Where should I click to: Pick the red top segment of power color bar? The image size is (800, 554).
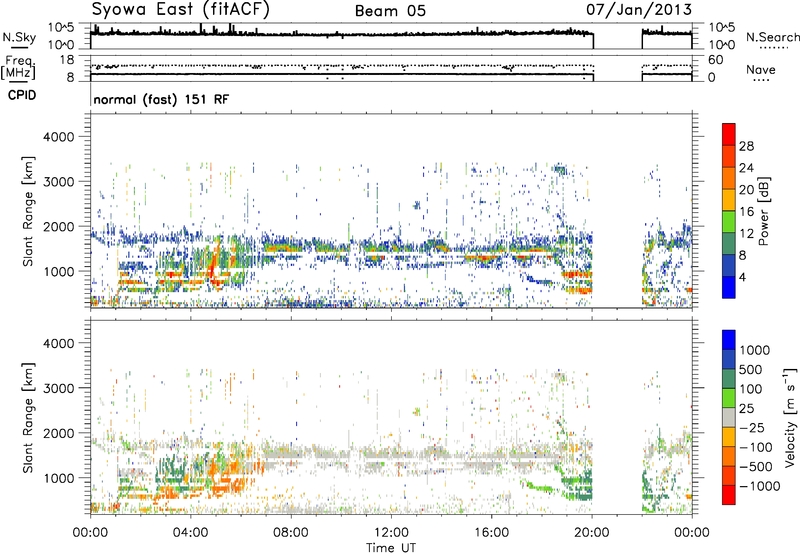729,134
